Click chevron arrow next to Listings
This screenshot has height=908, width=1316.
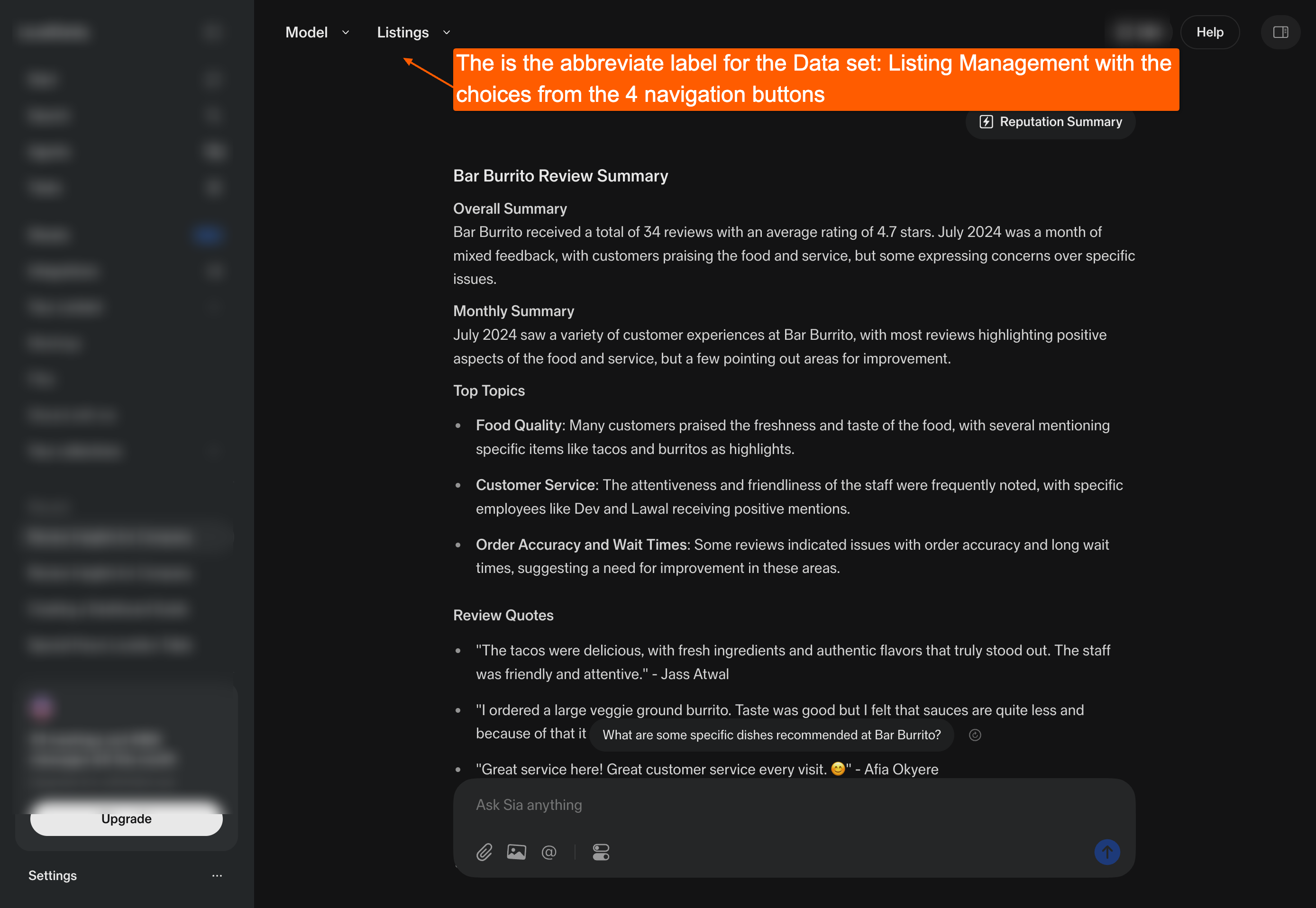coord(447,32)
